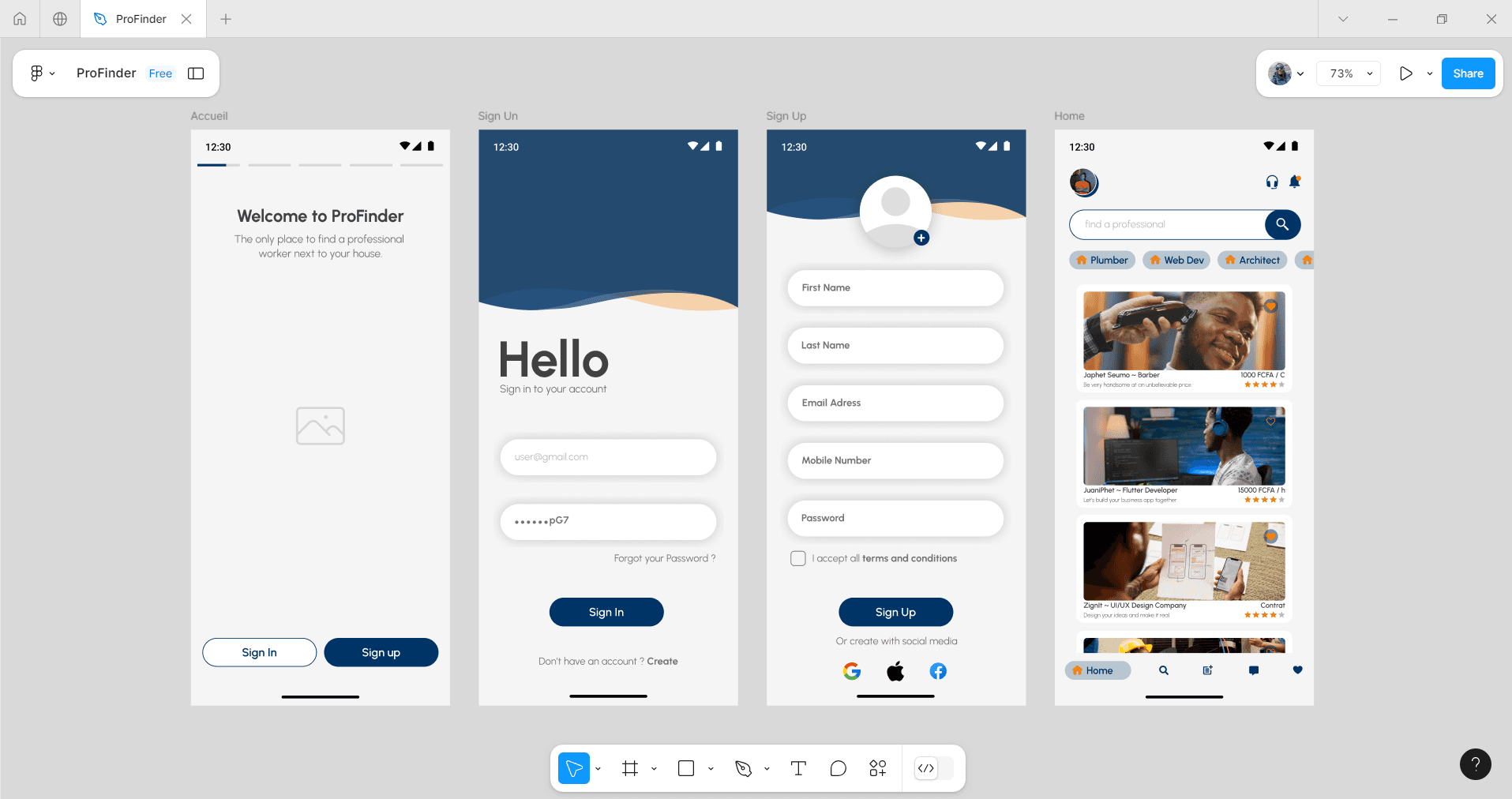Click the Sign up button on Accueil

[x=381, y=652]
